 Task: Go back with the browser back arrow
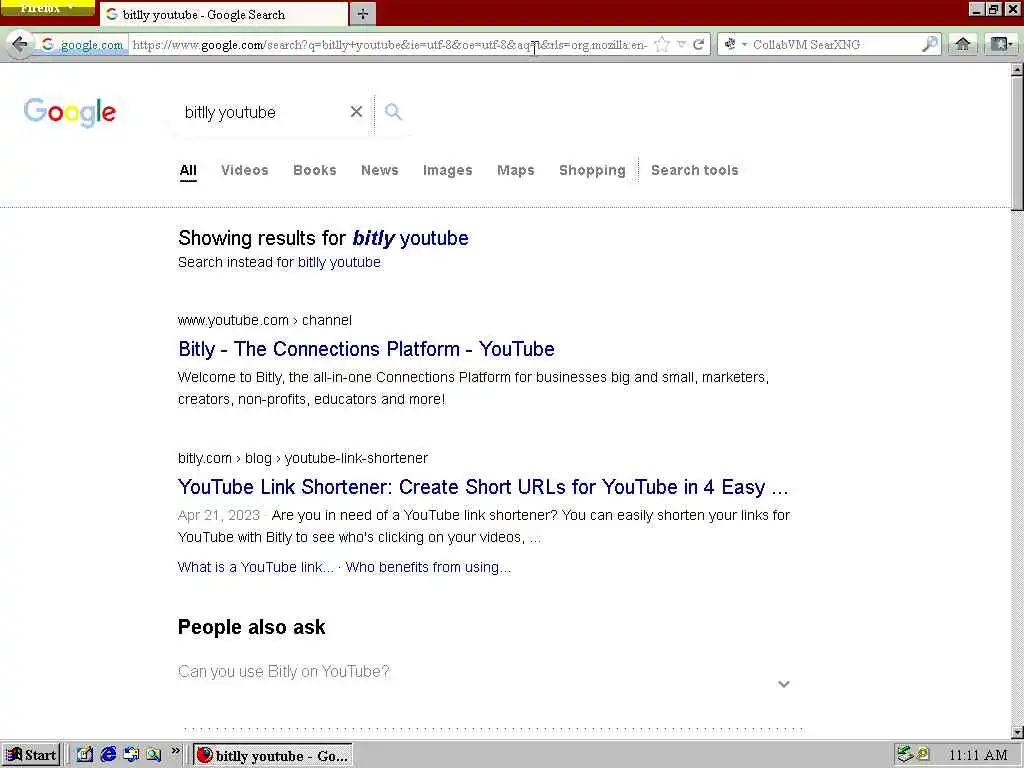click(x=20, y=44)
